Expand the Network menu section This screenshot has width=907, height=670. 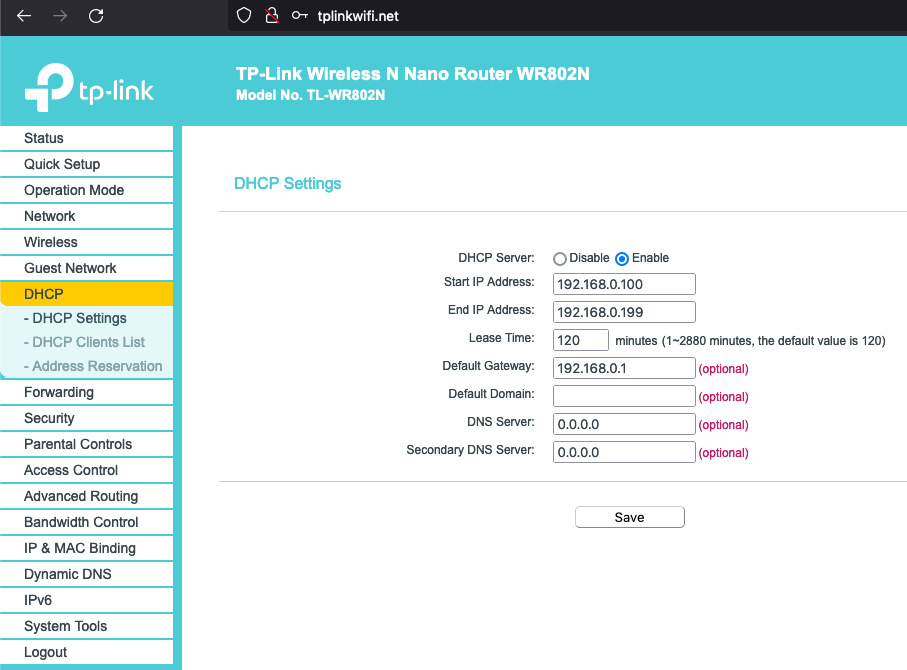click(x=50, y=216)
